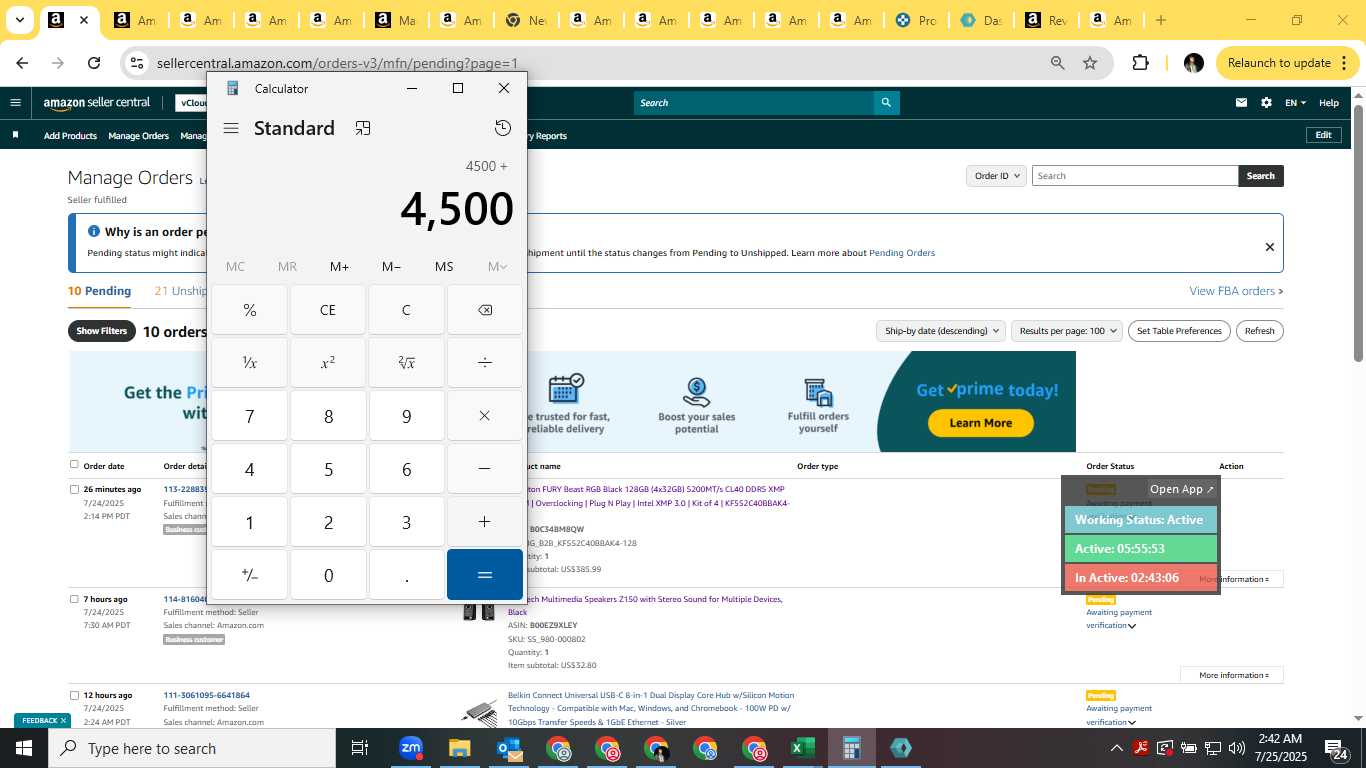Open the Seller Central mail icon
Image resolution: width=1366 pixels, height=768 pixels.
(1241, 102)
